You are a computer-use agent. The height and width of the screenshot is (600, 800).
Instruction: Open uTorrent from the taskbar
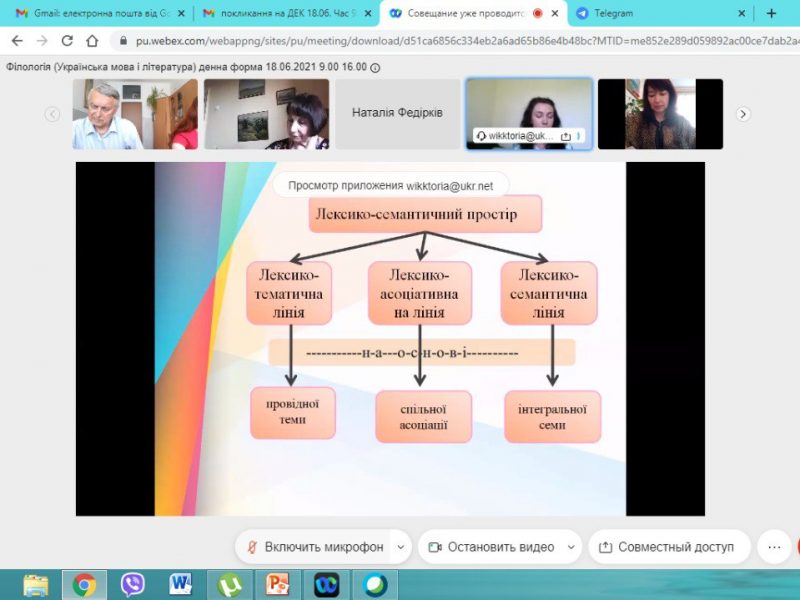click(229, 584)
